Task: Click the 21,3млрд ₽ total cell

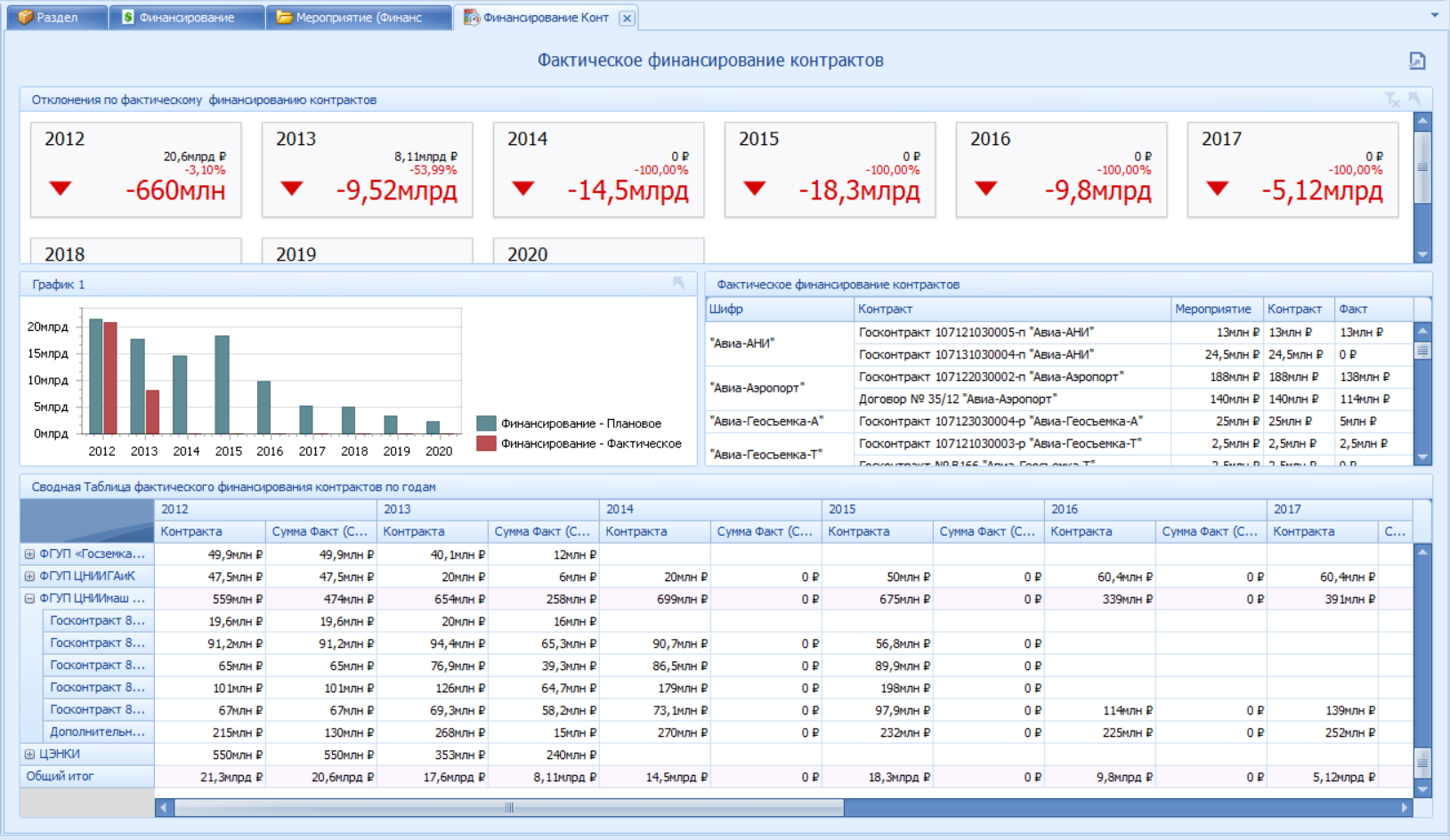Action: [x=210, y=777]
